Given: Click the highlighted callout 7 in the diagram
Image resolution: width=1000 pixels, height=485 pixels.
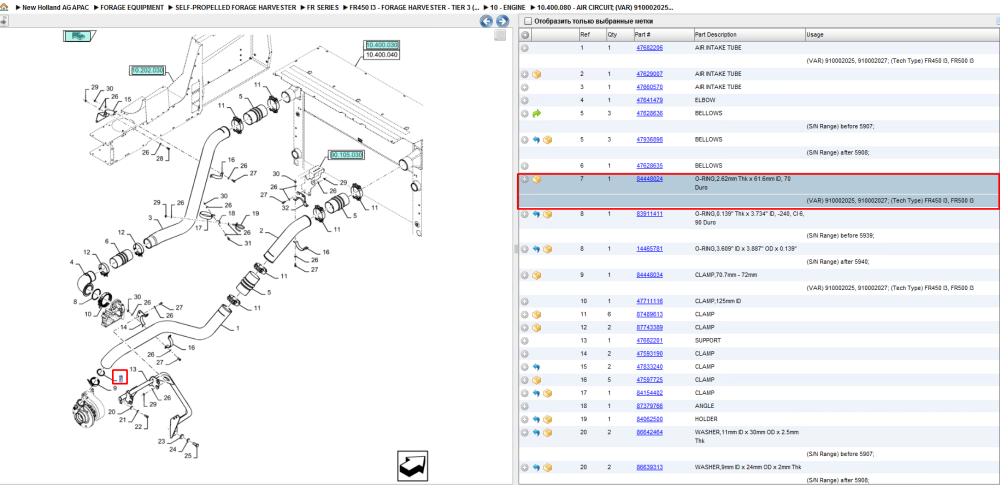Looking at the screenshot, I should (x=121, y=380).
